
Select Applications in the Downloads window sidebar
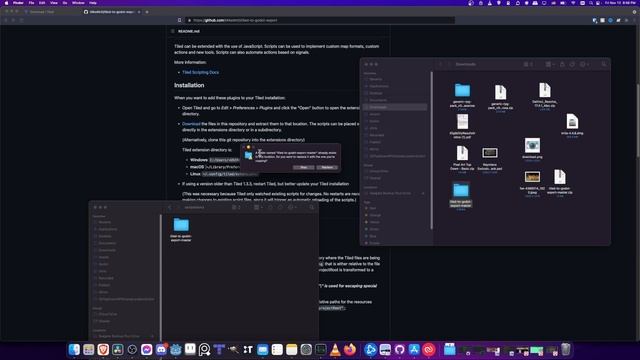click(x=379, y=86)
